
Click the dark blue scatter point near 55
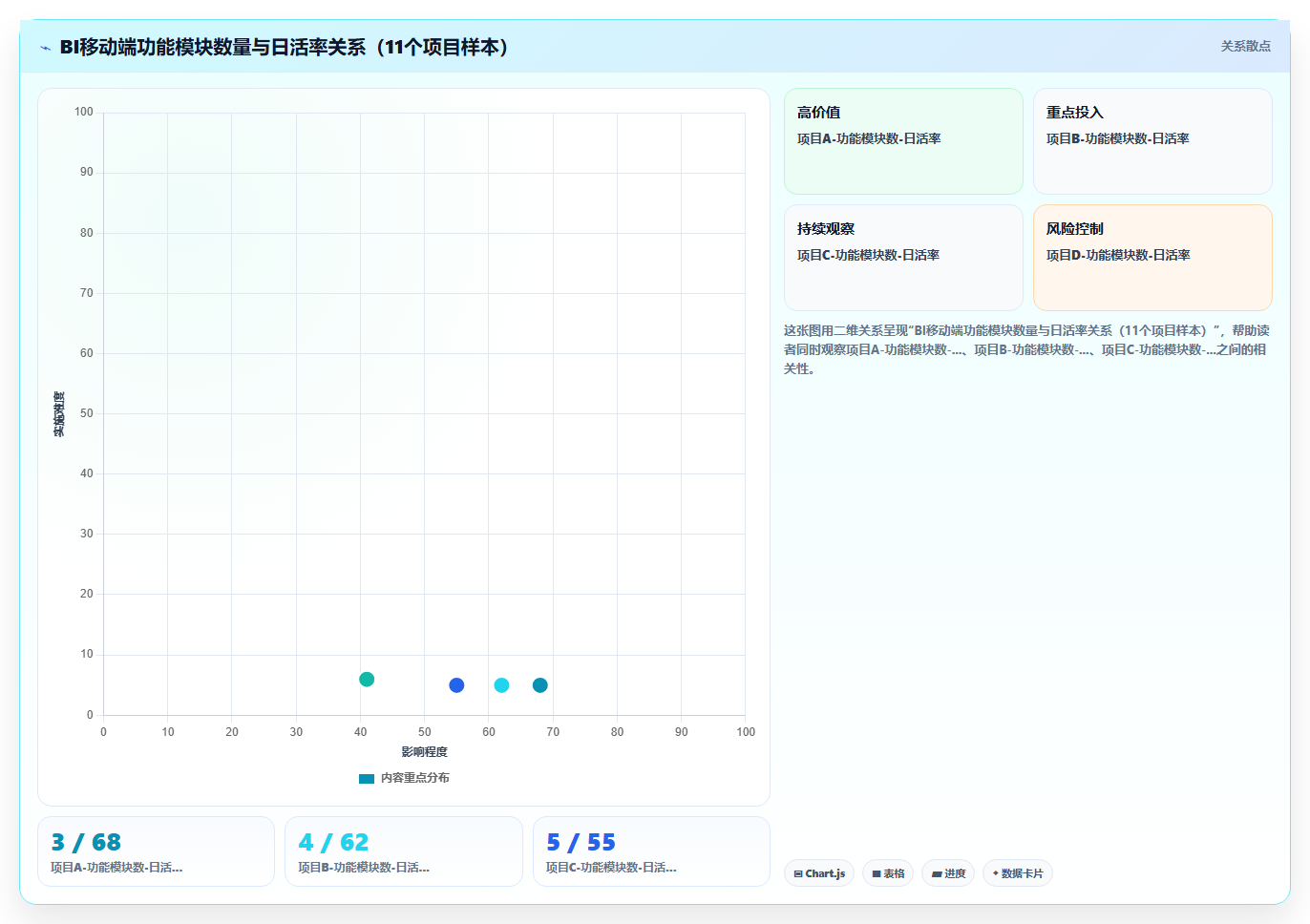tap(456, 685)
